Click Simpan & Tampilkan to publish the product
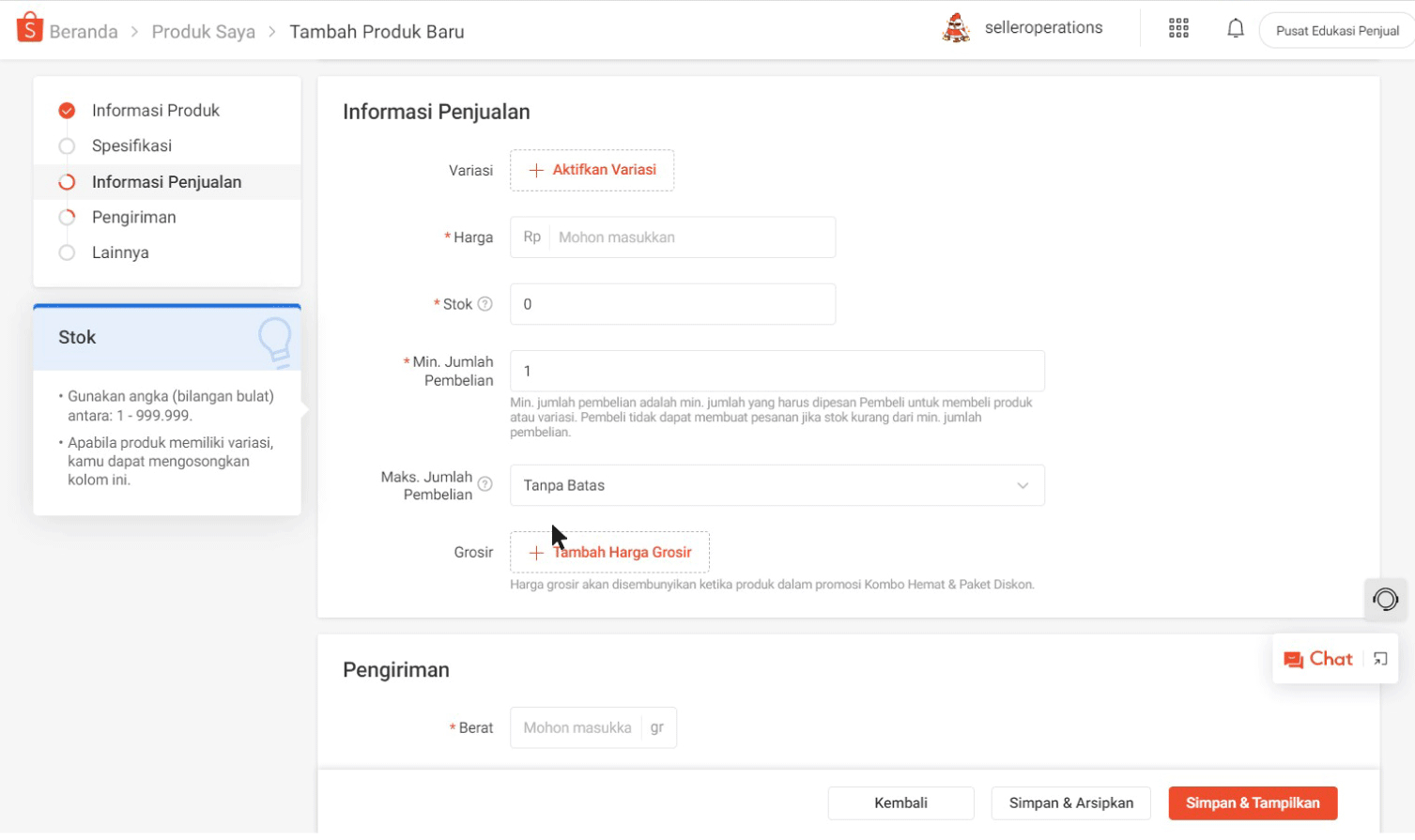Viewport: 1415px width, 840px height. point(1253,802)
